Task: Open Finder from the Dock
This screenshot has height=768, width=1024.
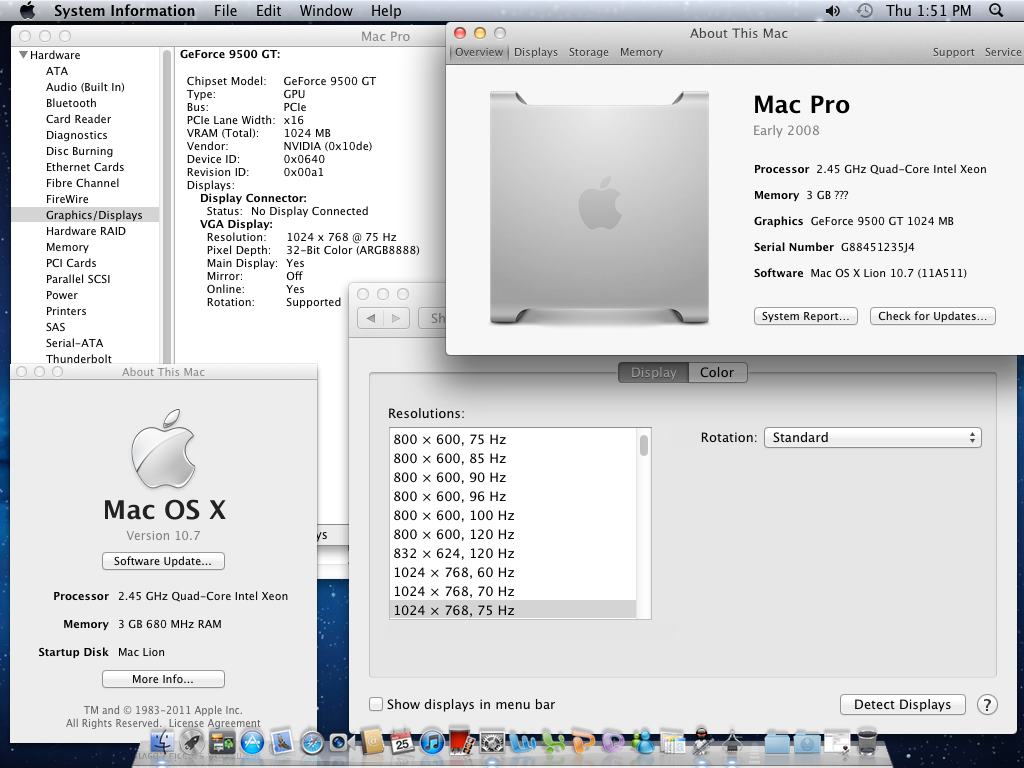Action: pyautogui.click(x=162, y=743)
